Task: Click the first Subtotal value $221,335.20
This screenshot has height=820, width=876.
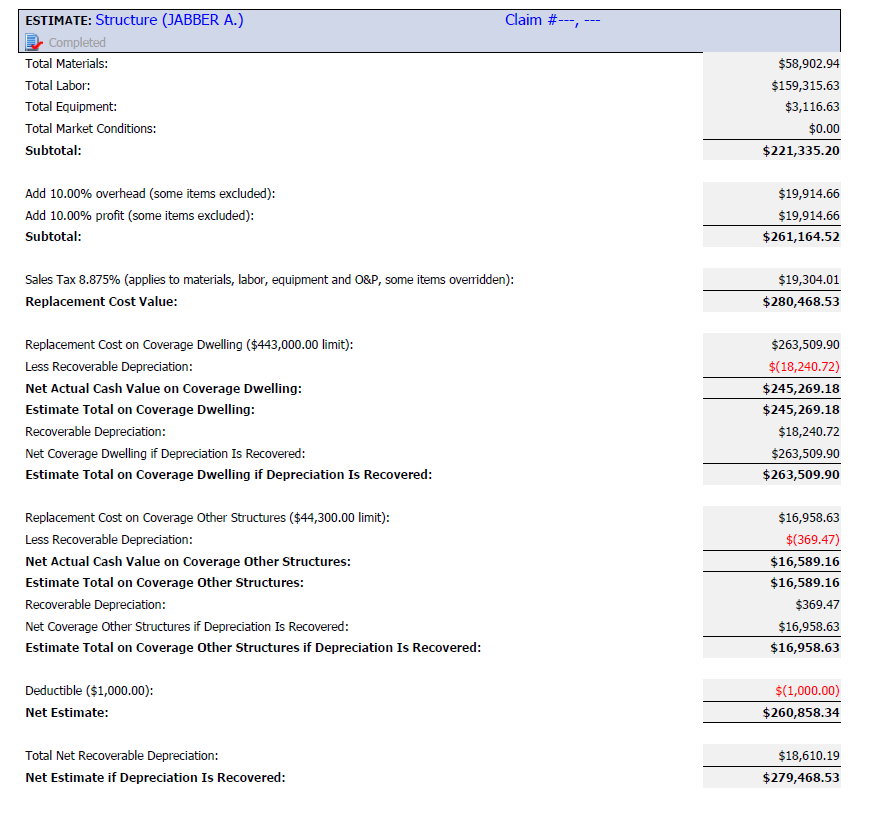Action: (x=801, y=151)
